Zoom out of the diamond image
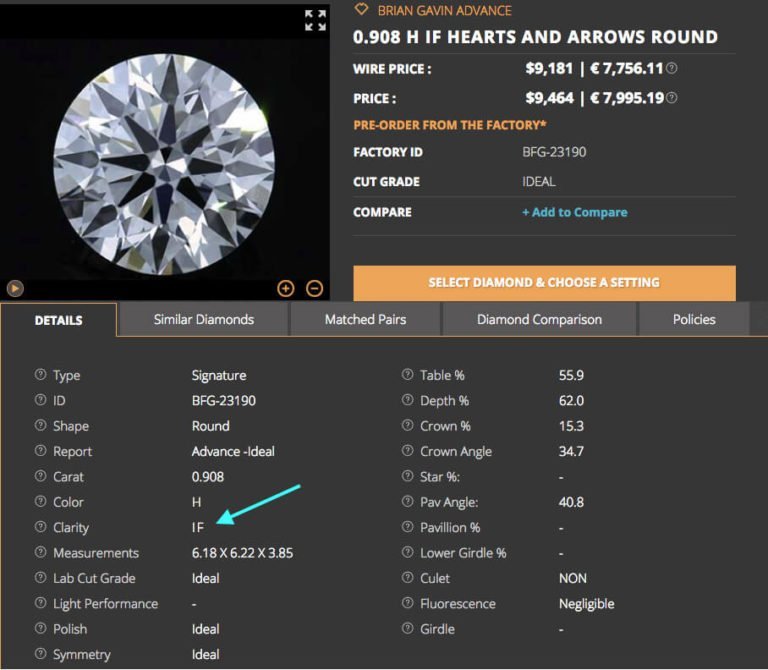This screenshot has height=670, width=768. [x=314, y=288]
